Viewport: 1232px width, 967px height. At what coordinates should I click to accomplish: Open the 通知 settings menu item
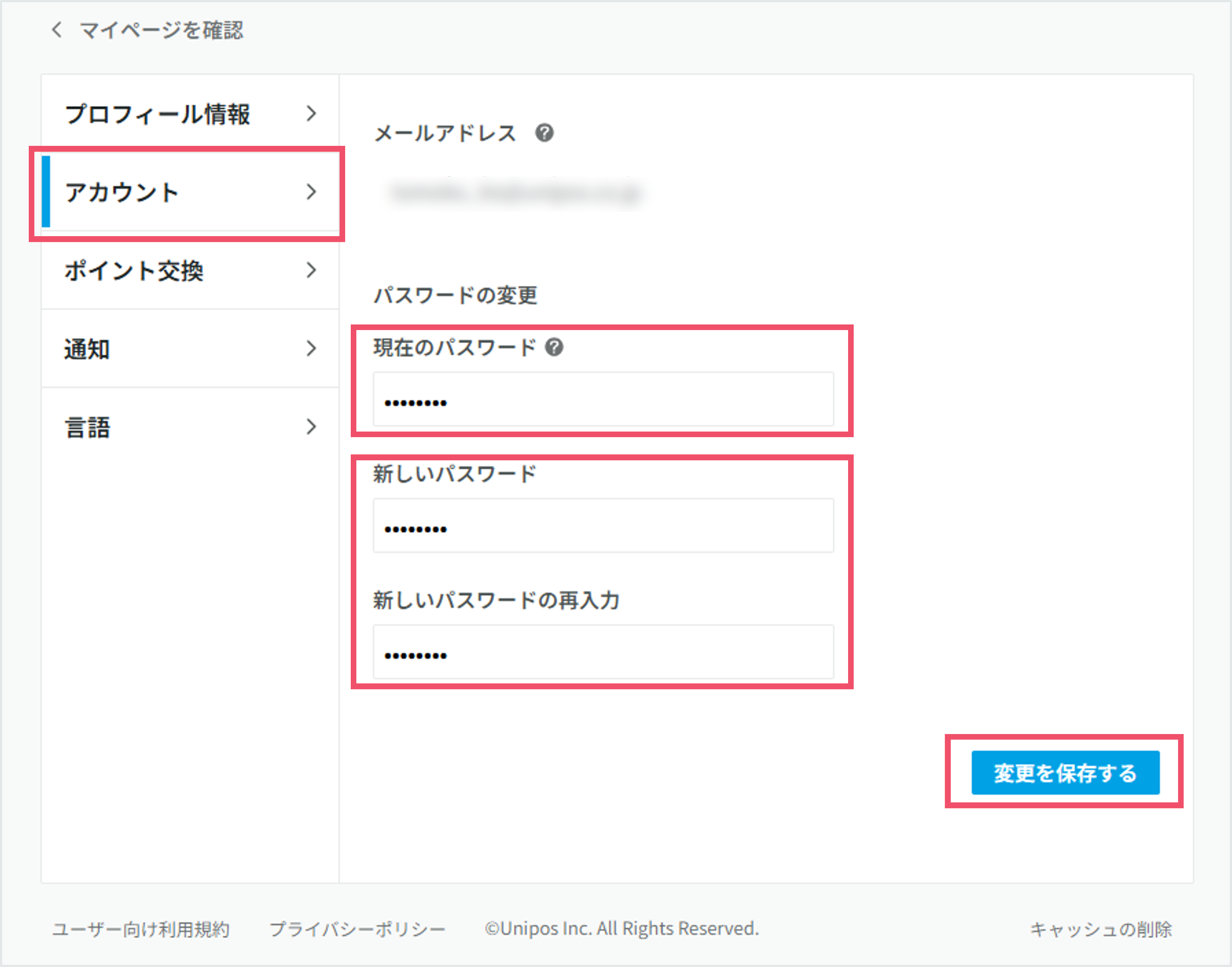click(x=190, y=348)
